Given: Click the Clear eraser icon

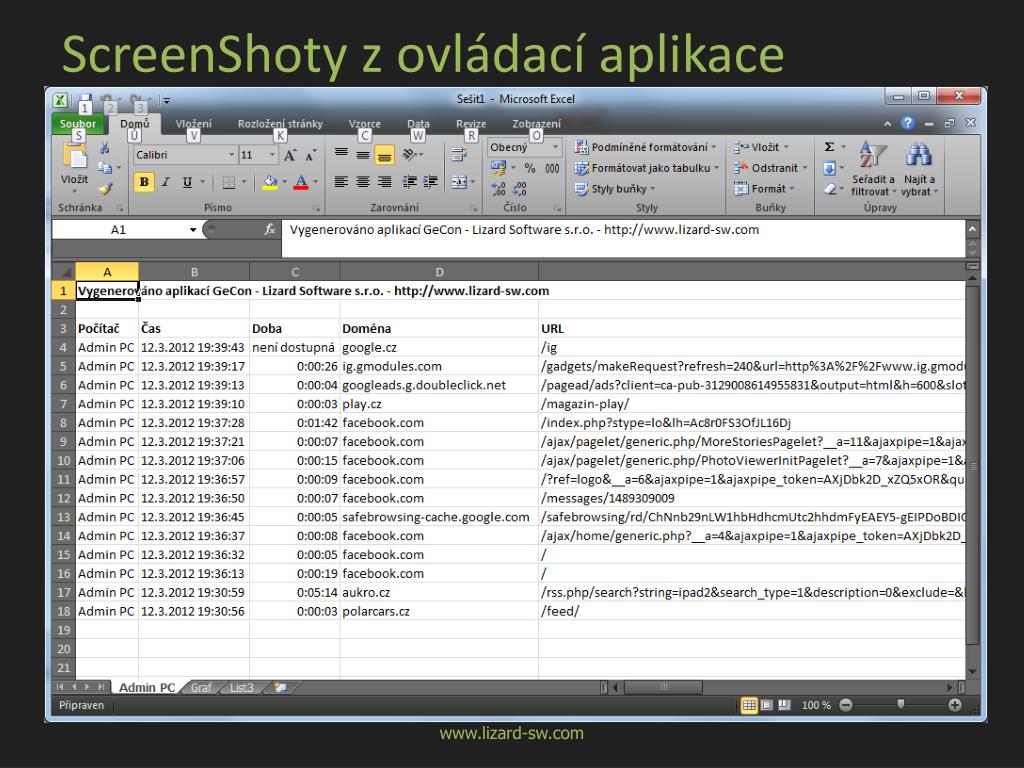Looking at the screenshot, I should coord(829,189).
